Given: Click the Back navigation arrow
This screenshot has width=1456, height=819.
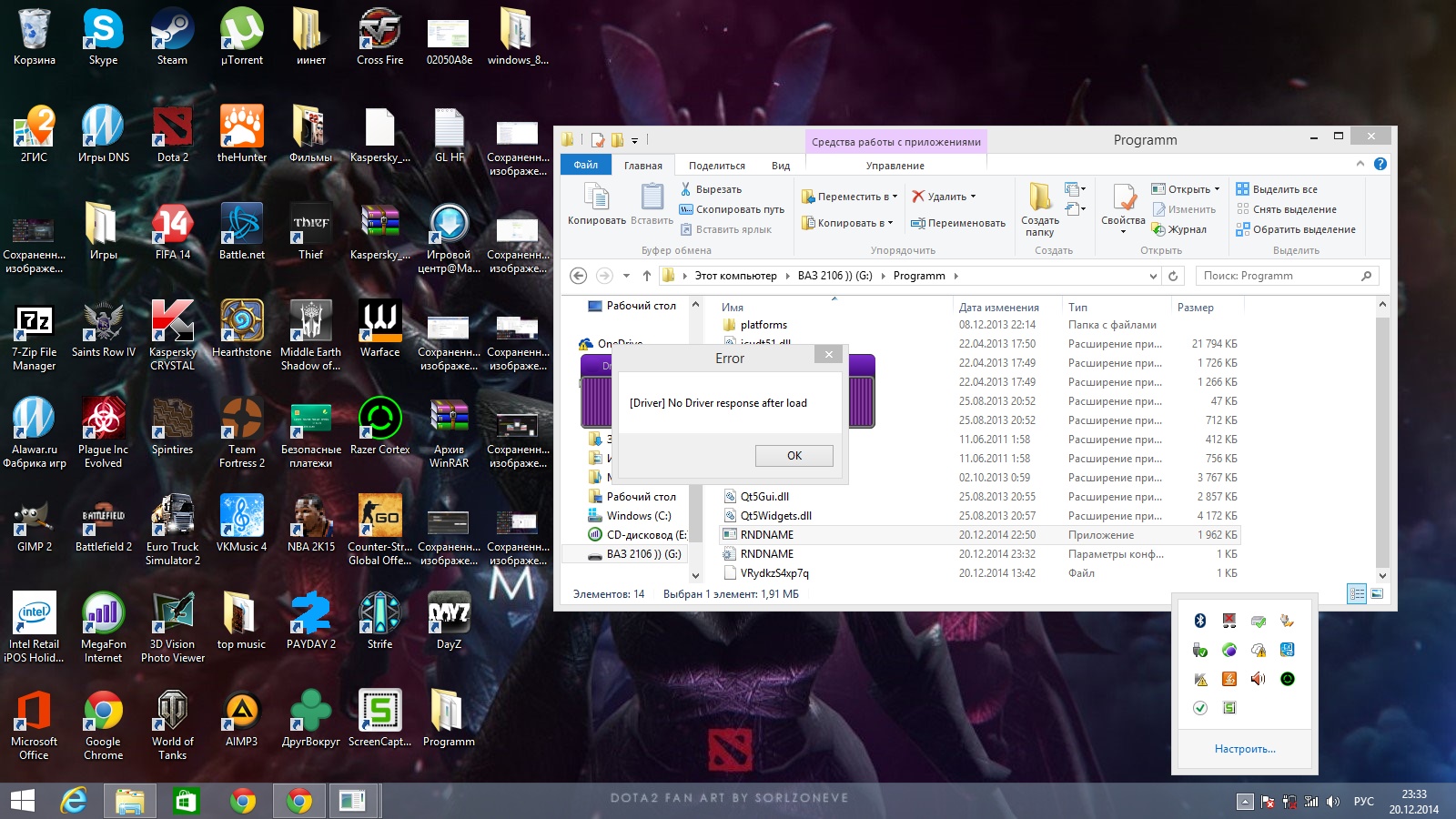Looking at the screenshot, I should point(578,276).
